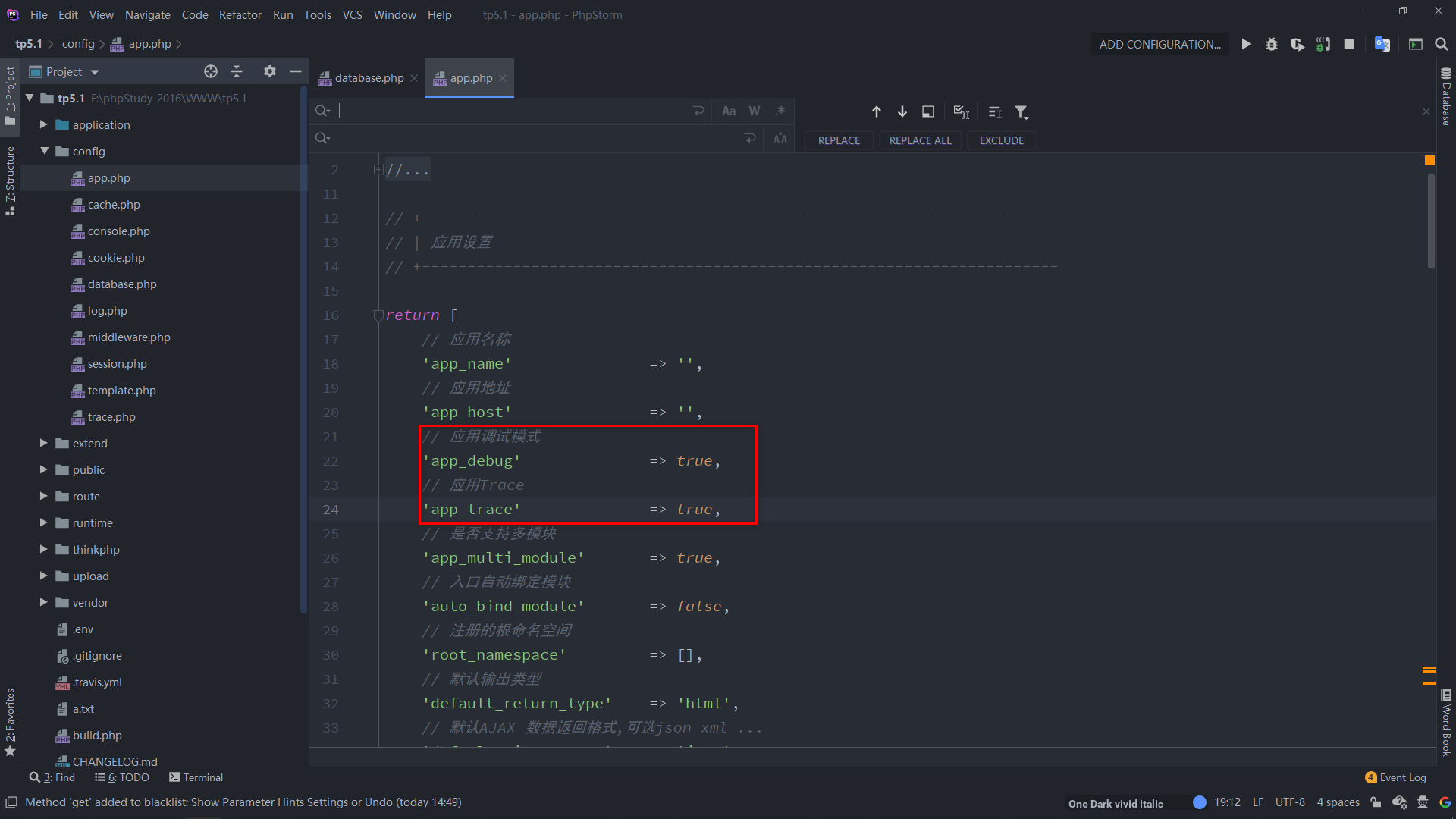Toggle Preserve Case in replace
The image size is (1456, 819).
click(x=780, y=138)
